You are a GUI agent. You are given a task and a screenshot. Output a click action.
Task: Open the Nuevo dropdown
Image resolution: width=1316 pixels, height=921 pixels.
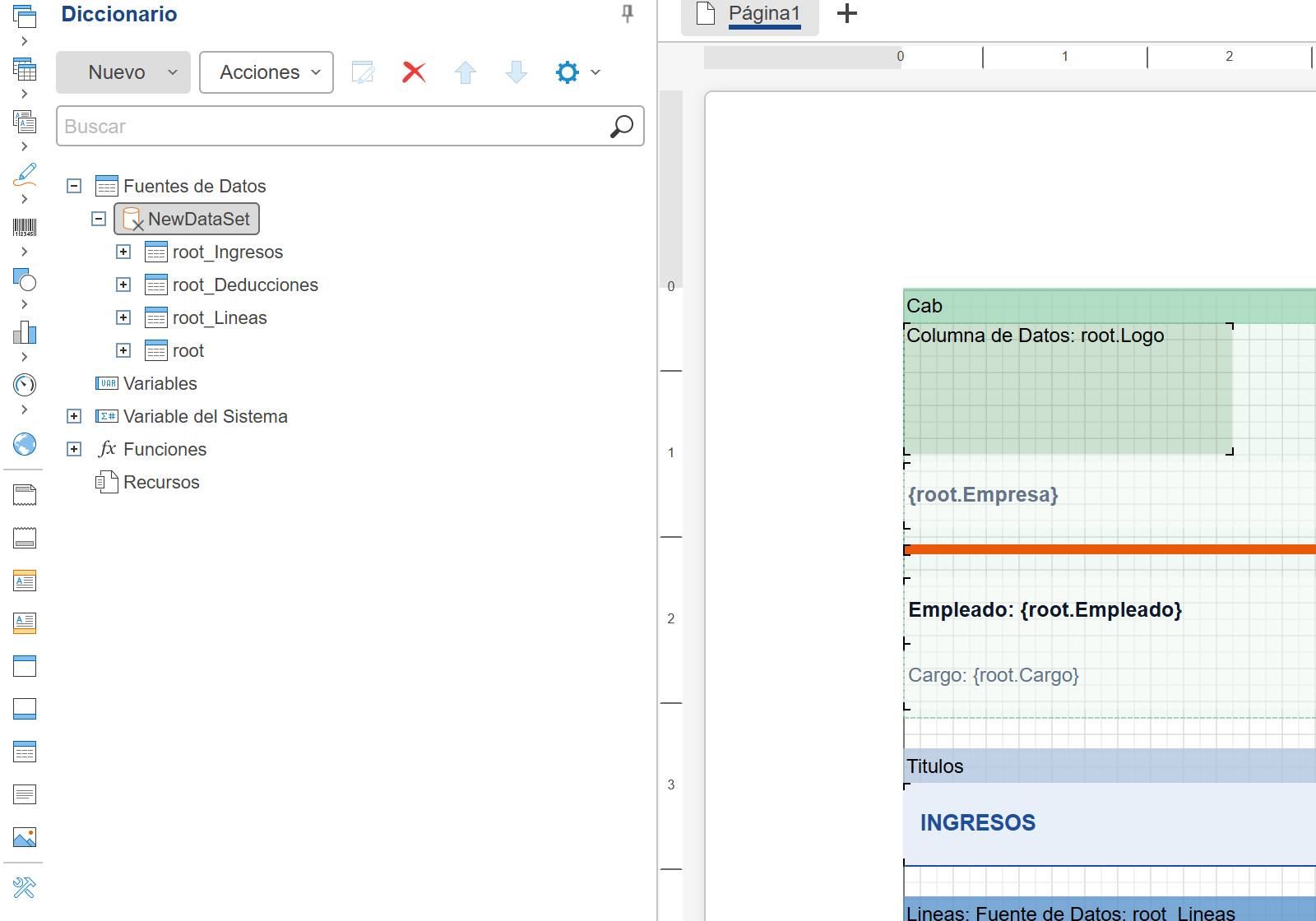[123, 72]
